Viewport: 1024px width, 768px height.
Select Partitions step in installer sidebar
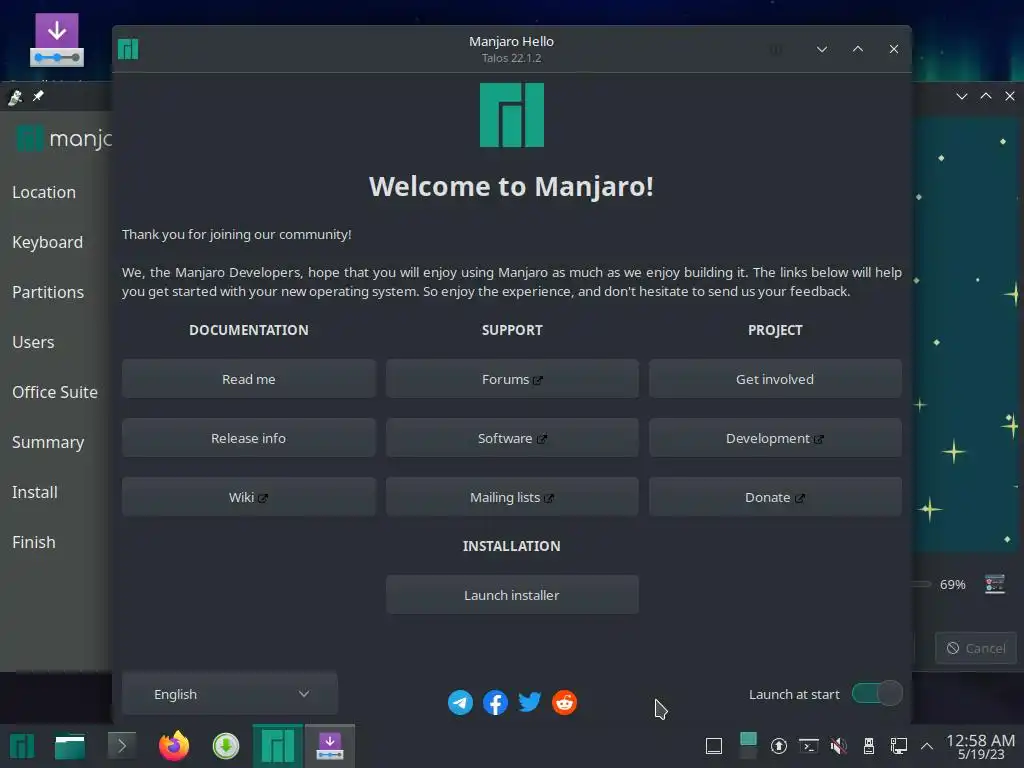coord(48,292)
